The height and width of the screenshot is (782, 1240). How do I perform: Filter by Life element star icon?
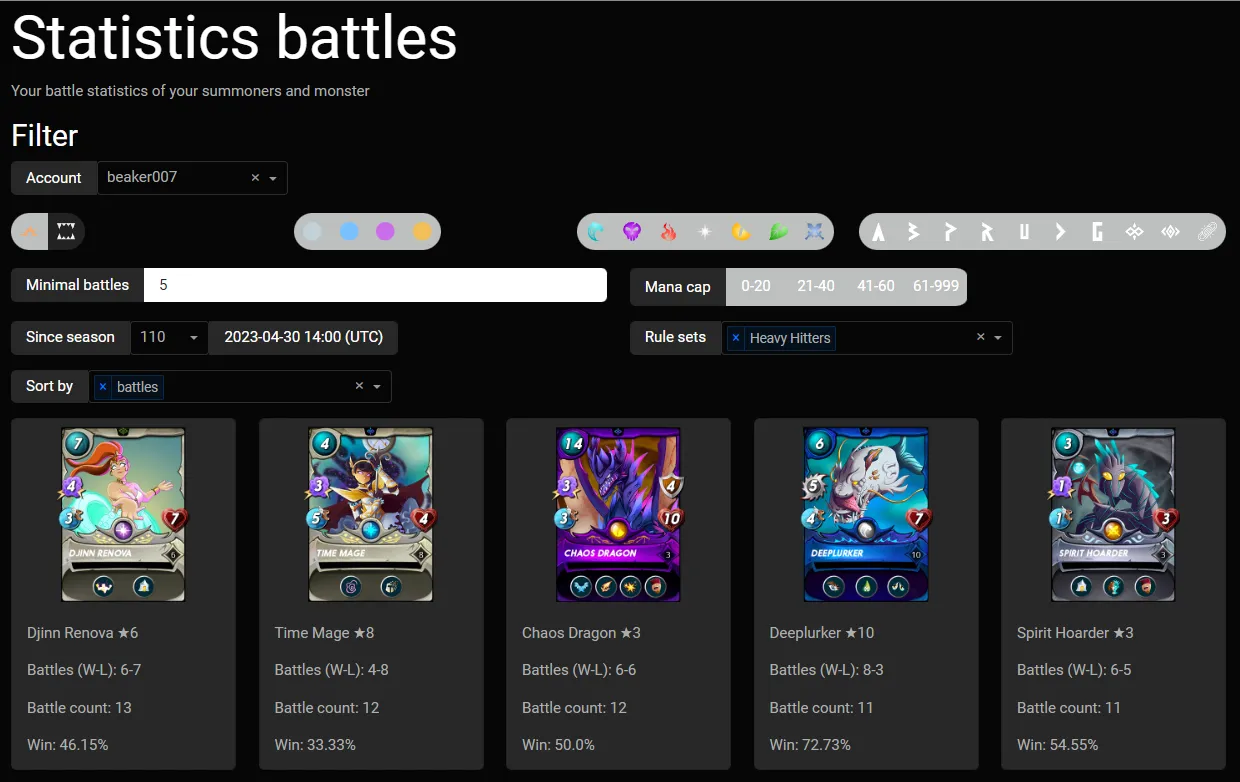pos(705,232)
